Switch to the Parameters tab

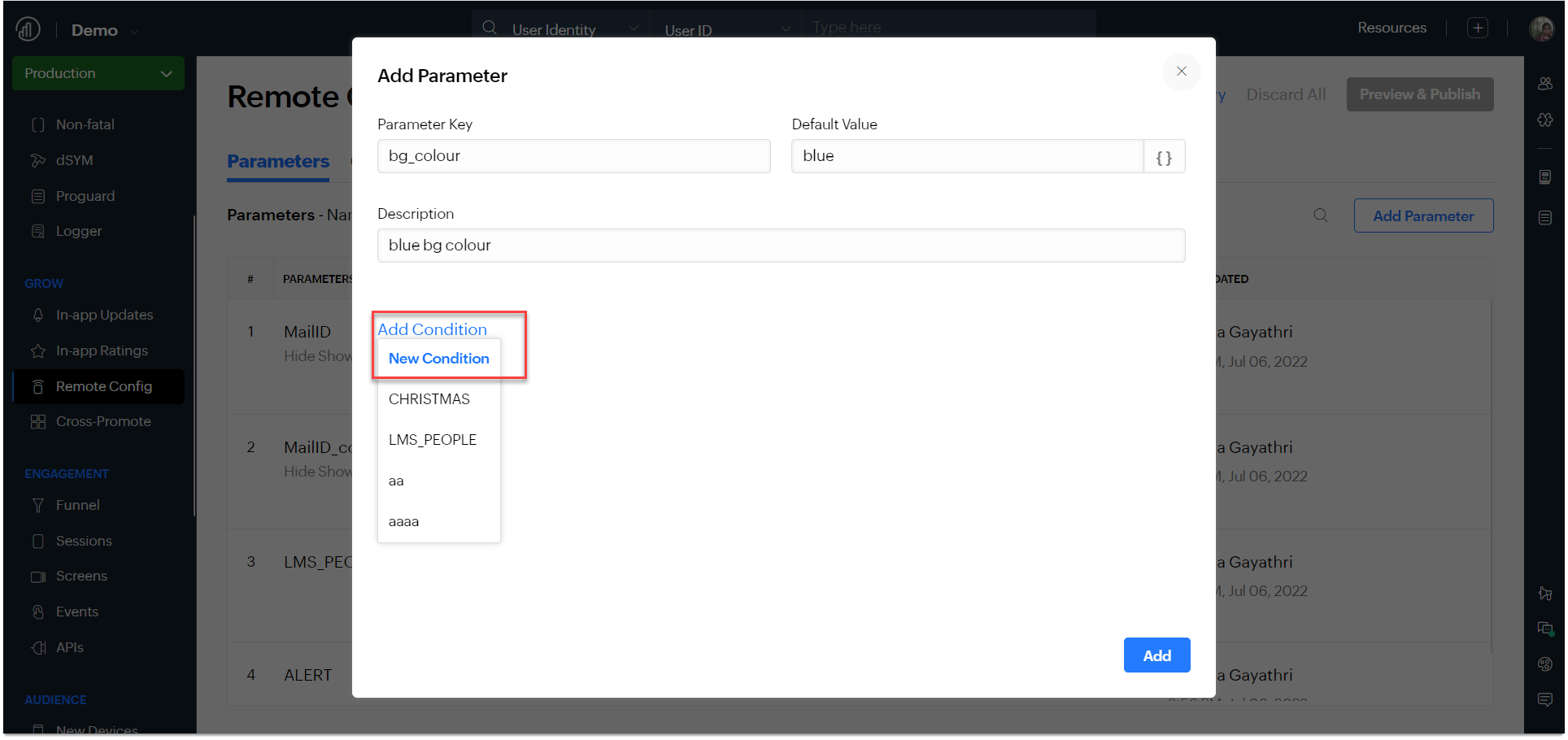point(278,162)
